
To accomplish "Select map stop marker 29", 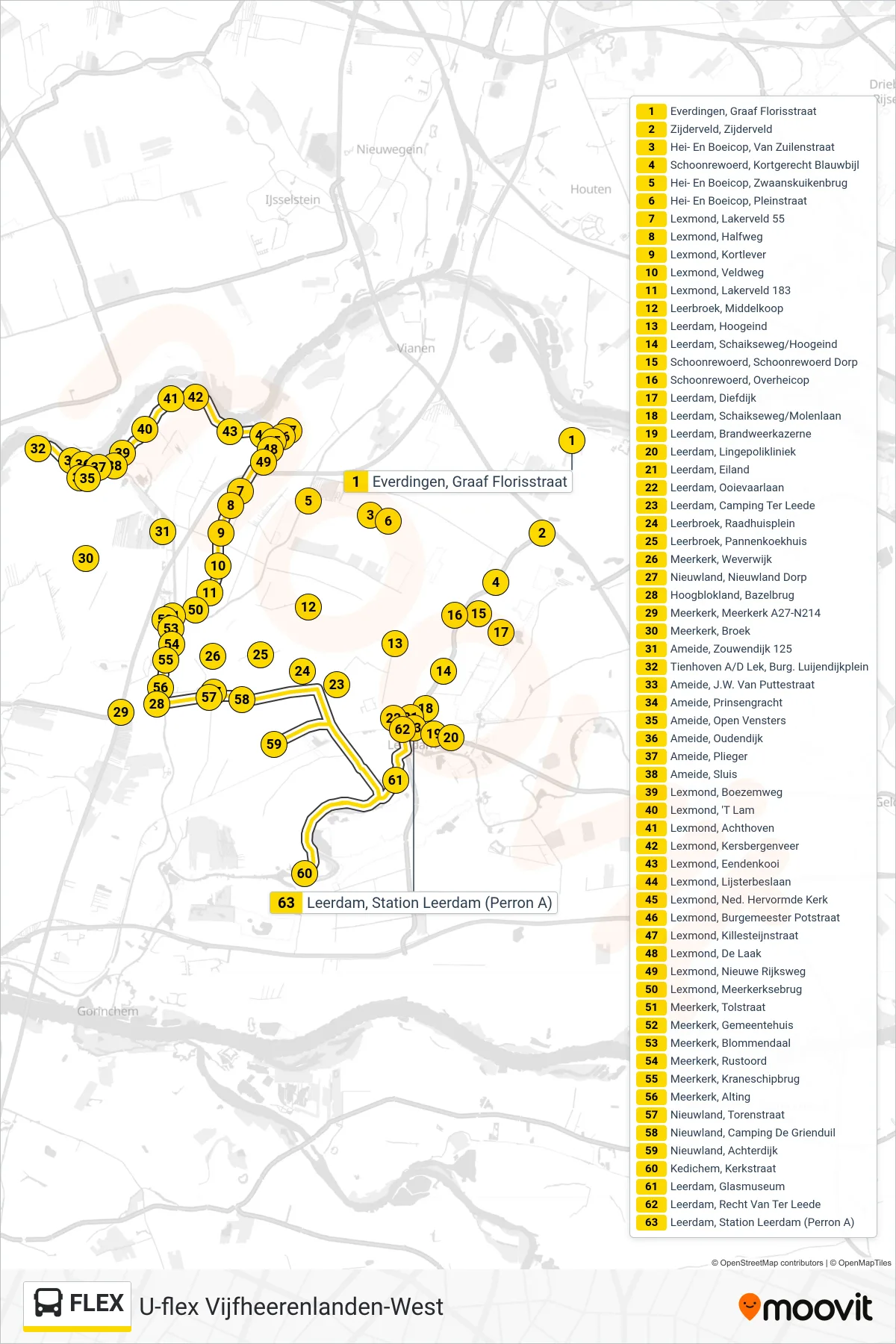I will (121, 712).
